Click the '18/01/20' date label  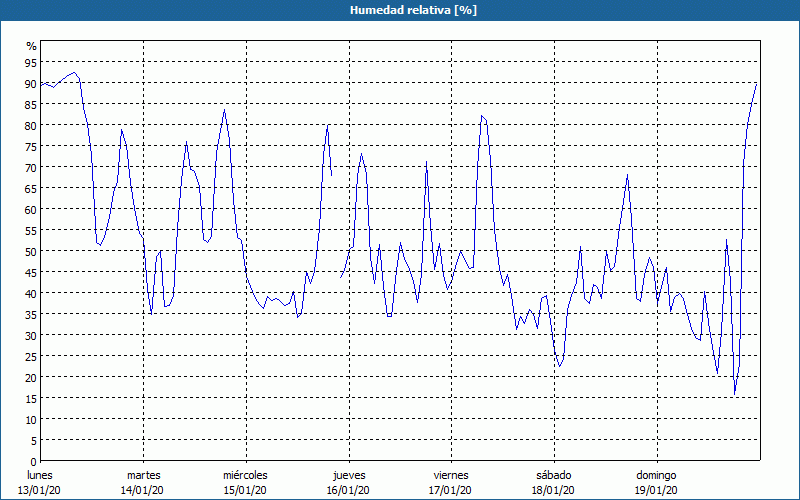point(553,490)
